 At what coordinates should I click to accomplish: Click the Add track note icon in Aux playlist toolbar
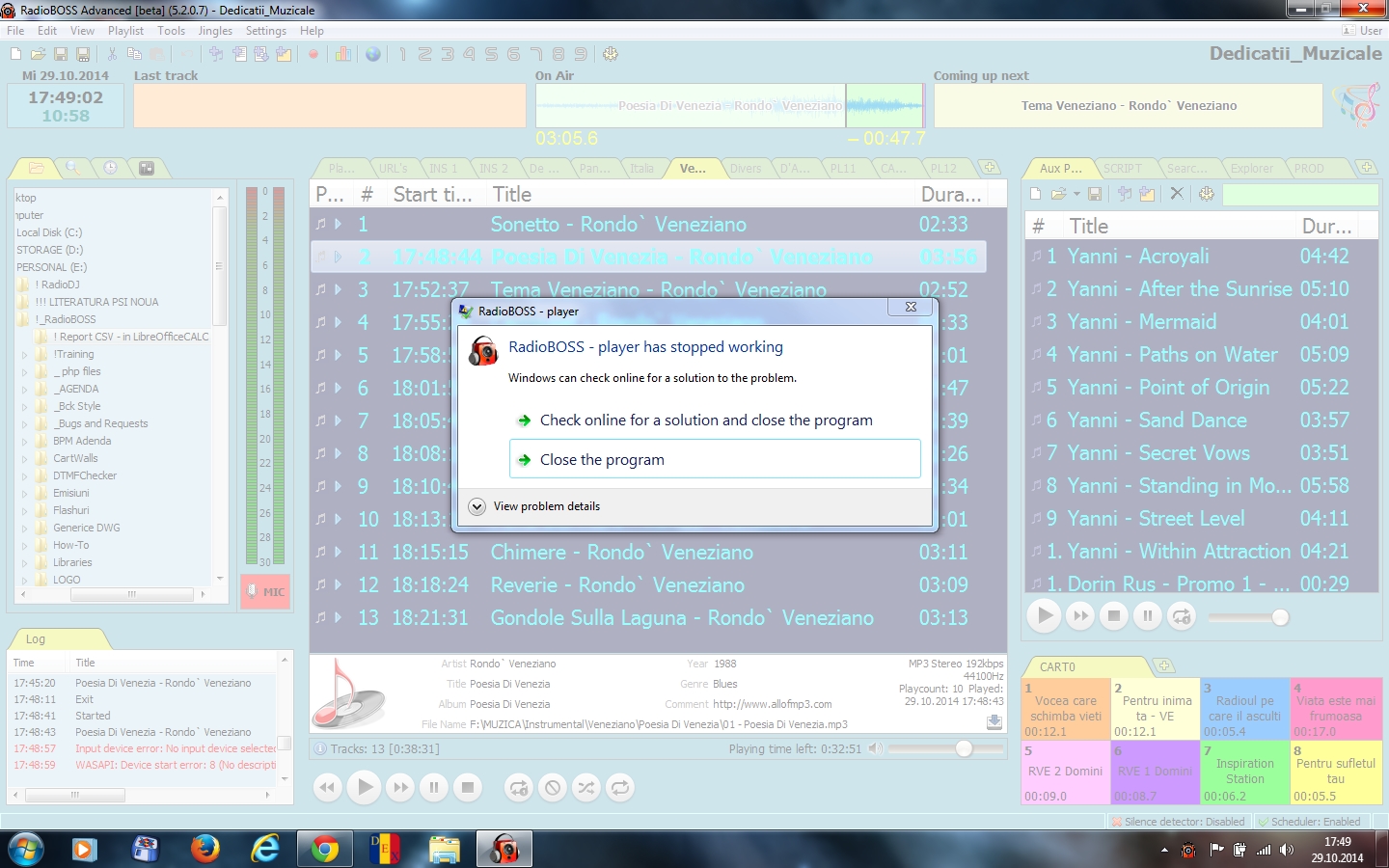pos(1125,193)
